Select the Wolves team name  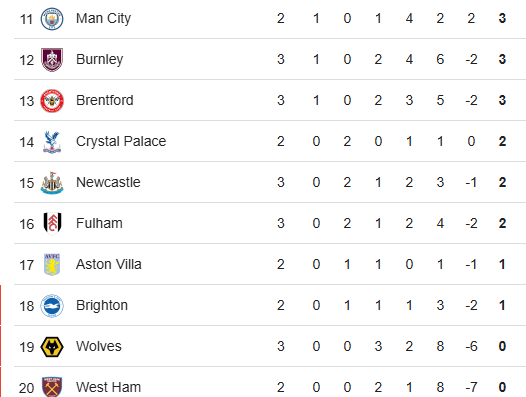pos(99,346)
